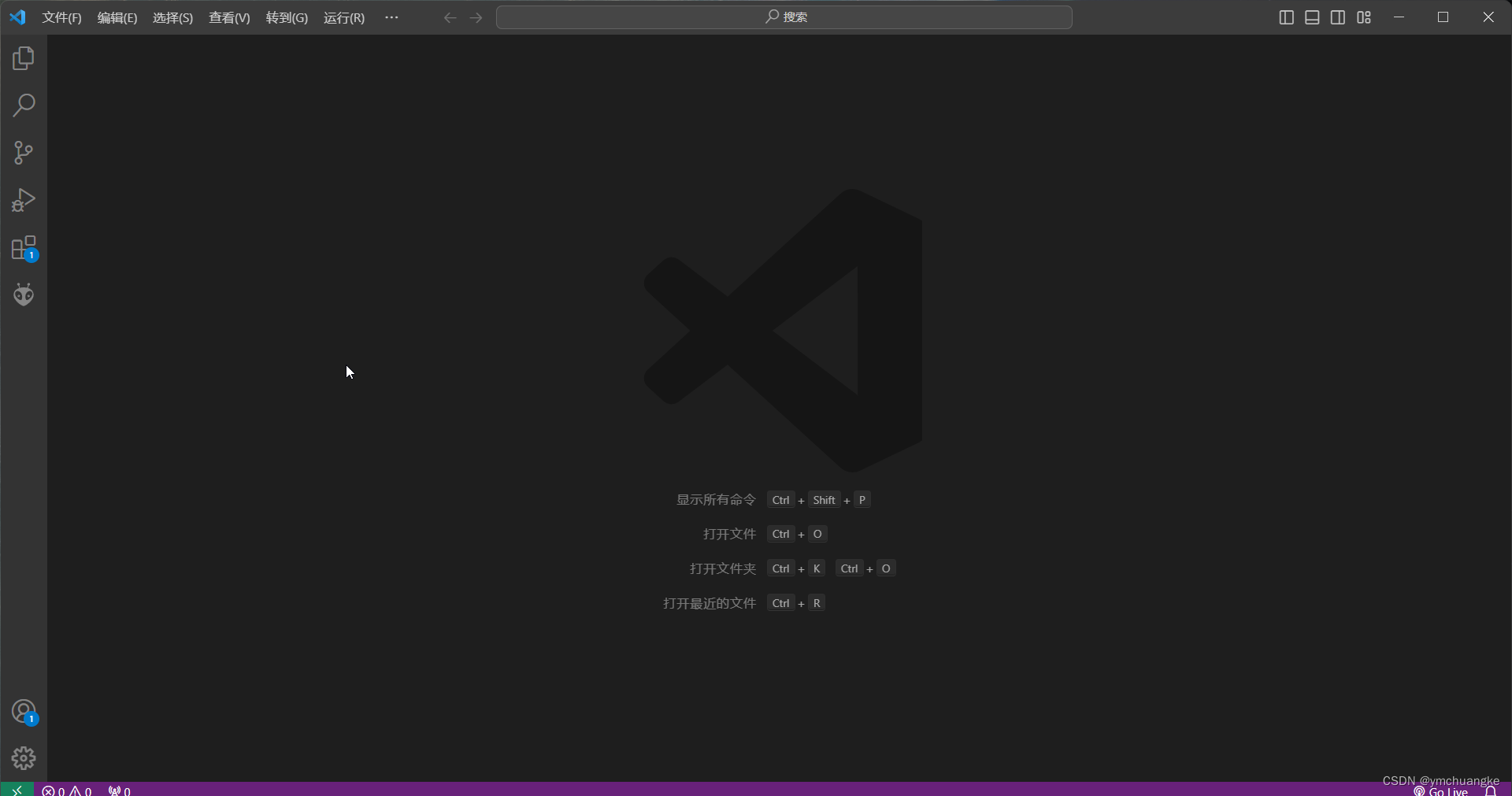Open the PlatformIO alien head icon

[24, 294]
